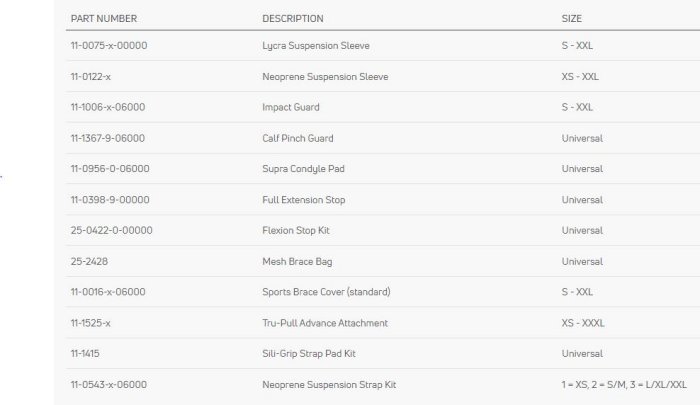This screenshot has height=405, width=700.
Task: Select the Tru-Pull Advance Attachment entry
Action: pos(325,323)
